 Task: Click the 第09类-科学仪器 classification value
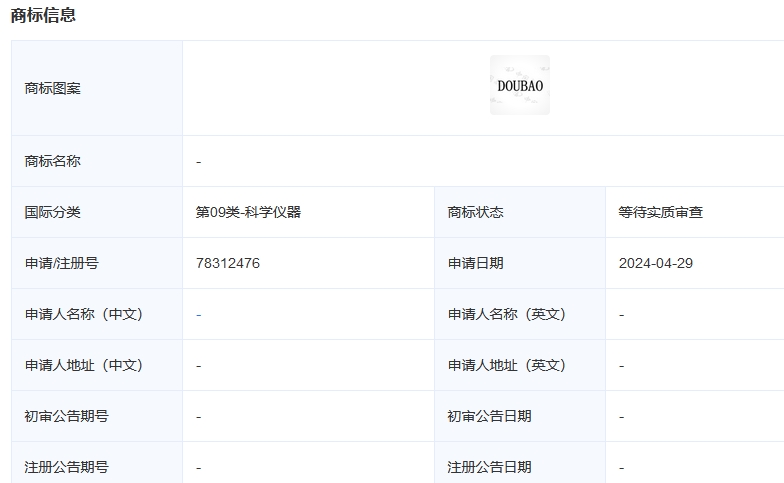pyautogui.click(x=248, y=212)
